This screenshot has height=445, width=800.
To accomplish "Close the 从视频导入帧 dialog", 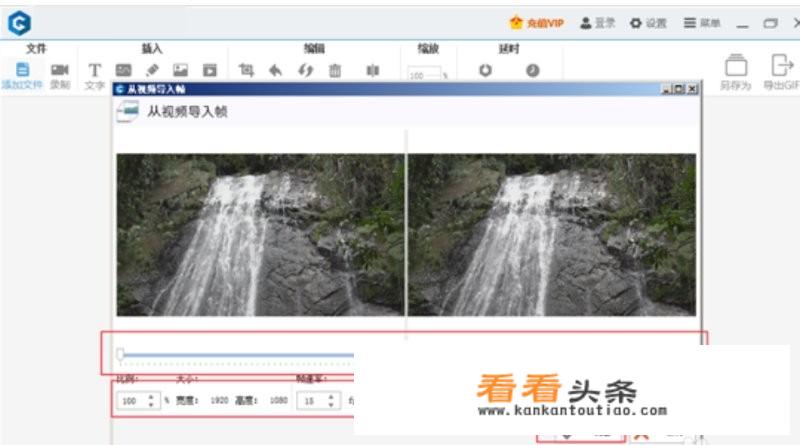I will [x=692, y=89].
